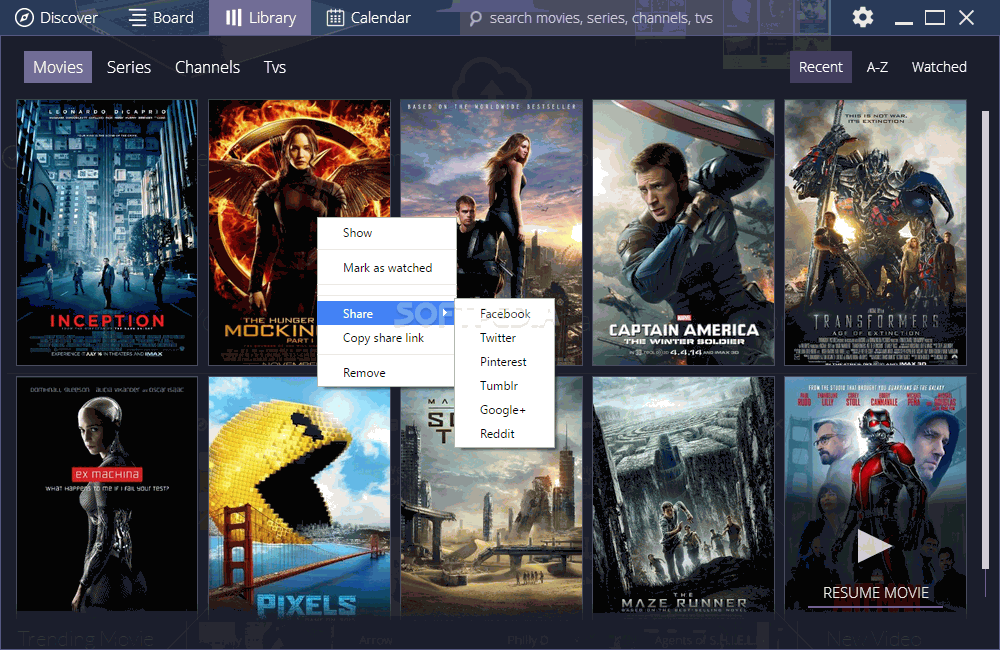This screenshot has width=1000, height=650.
Task: Share to Pinterest
Action: click(x=504, y=362)
